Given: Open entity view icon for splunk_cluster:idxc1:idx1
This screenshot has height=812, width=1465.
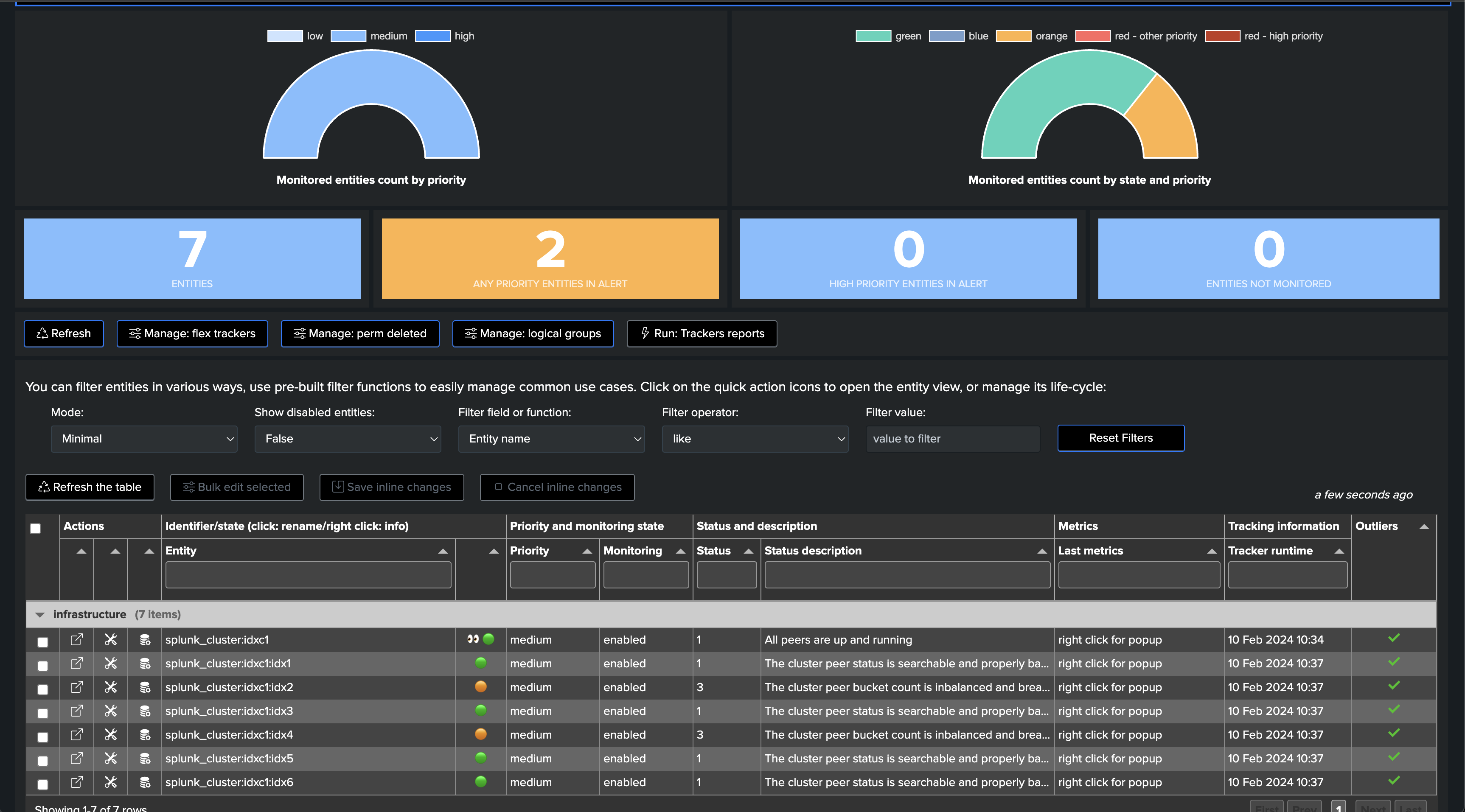Looking at the screenshot, I should [76, 664].
